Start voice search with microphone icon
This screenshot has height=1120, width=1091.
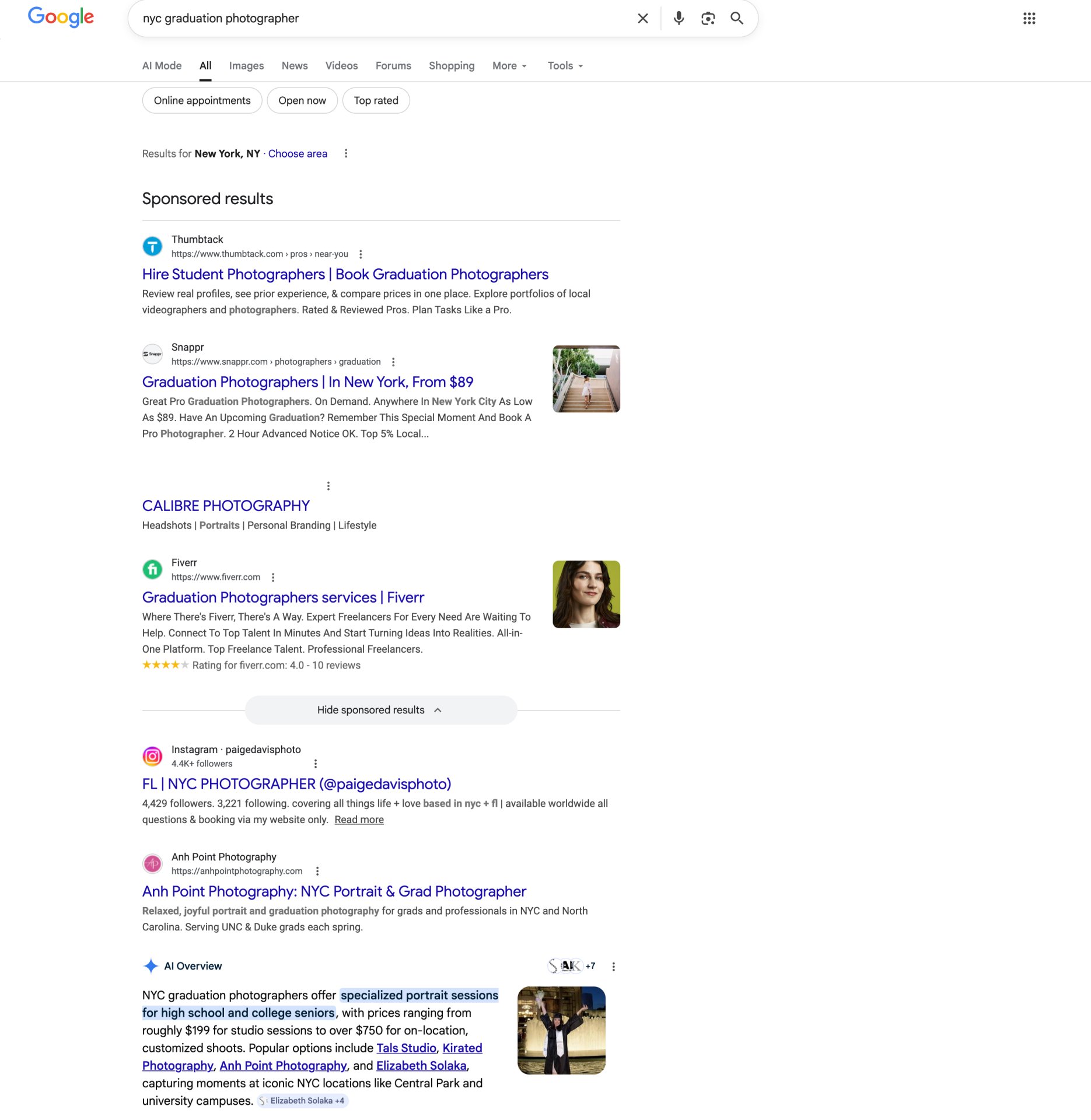(679, 19)
